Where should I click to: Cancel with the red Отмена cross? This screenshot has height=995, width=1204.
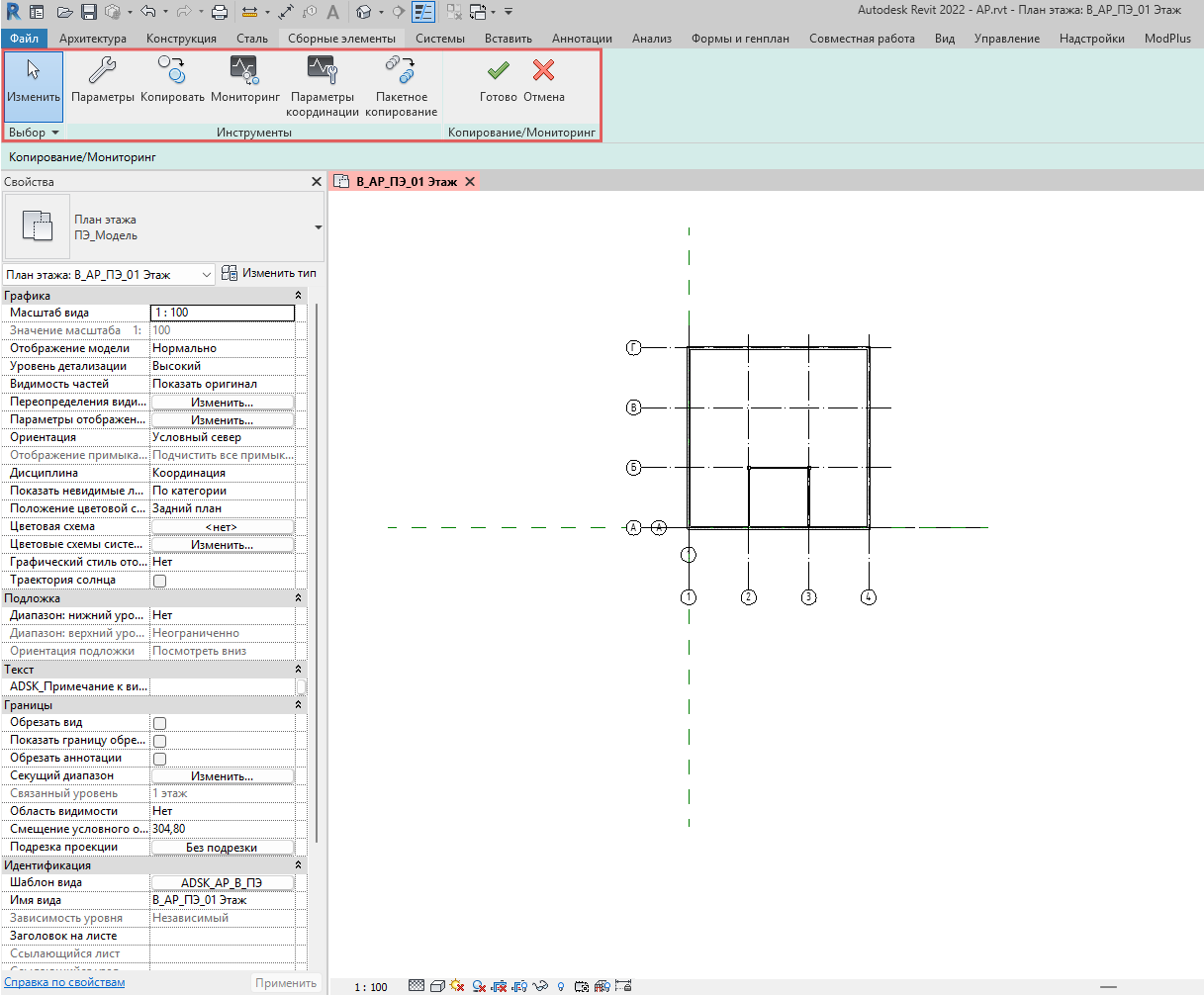click(544, 79)
